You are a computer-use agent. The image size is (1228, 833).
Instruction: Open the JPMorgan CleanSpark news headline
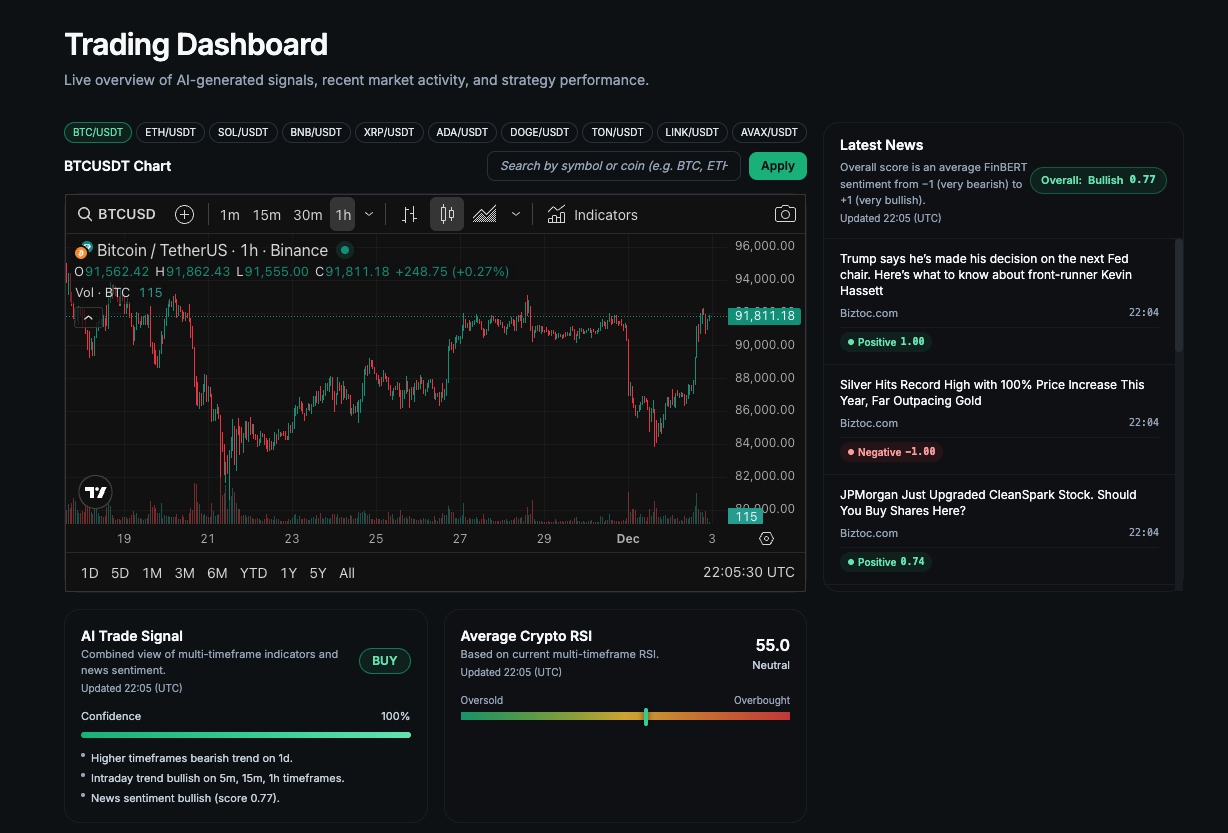[x=988, y=502]
